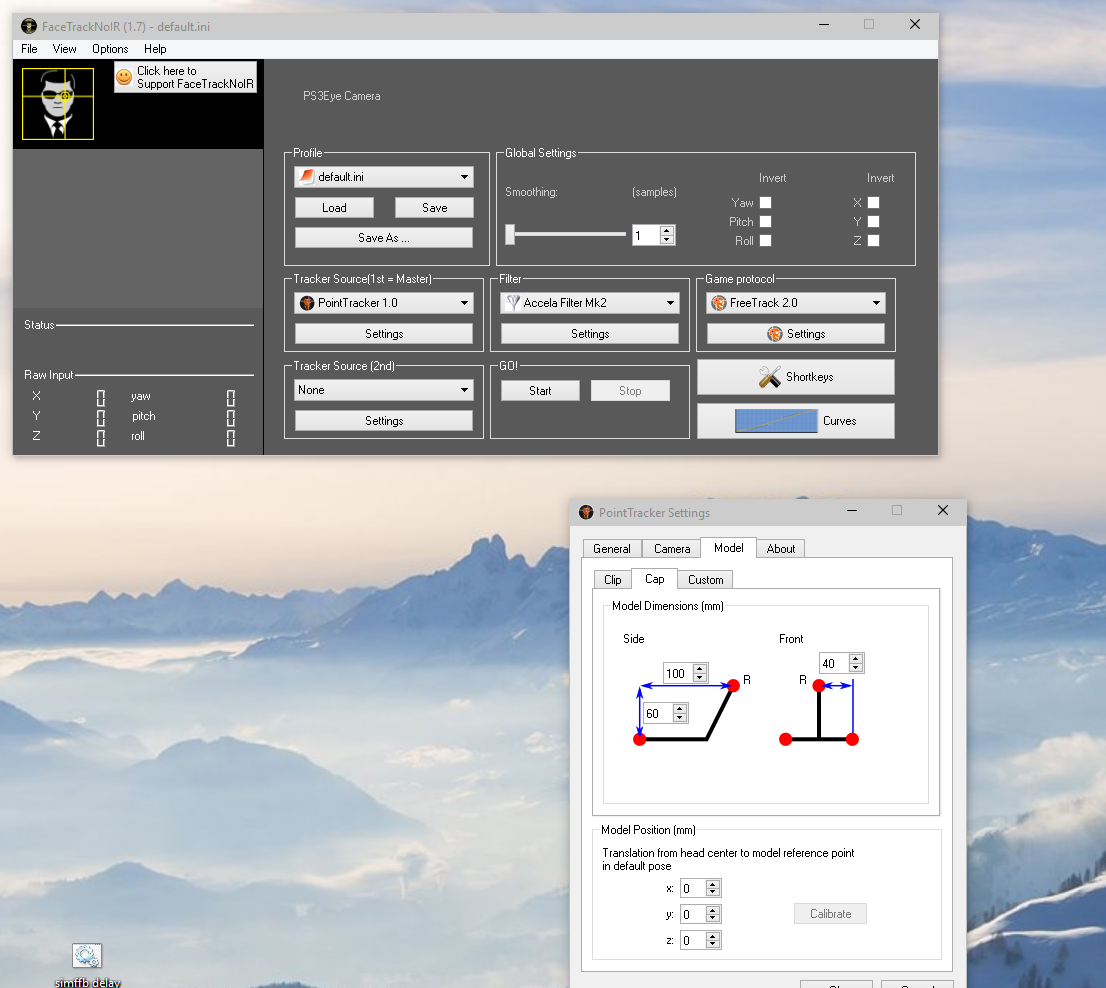This screenshot has height=988, width=1106.
Task: Switch to the Camera tab
Action: pyautogui.click(x=672, y=549)
